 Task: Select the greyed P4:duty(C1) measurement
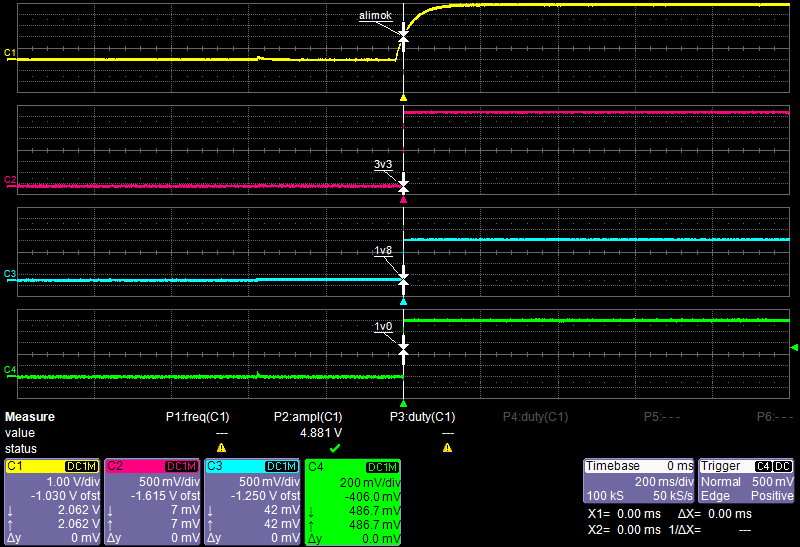(x=535, y=417)
